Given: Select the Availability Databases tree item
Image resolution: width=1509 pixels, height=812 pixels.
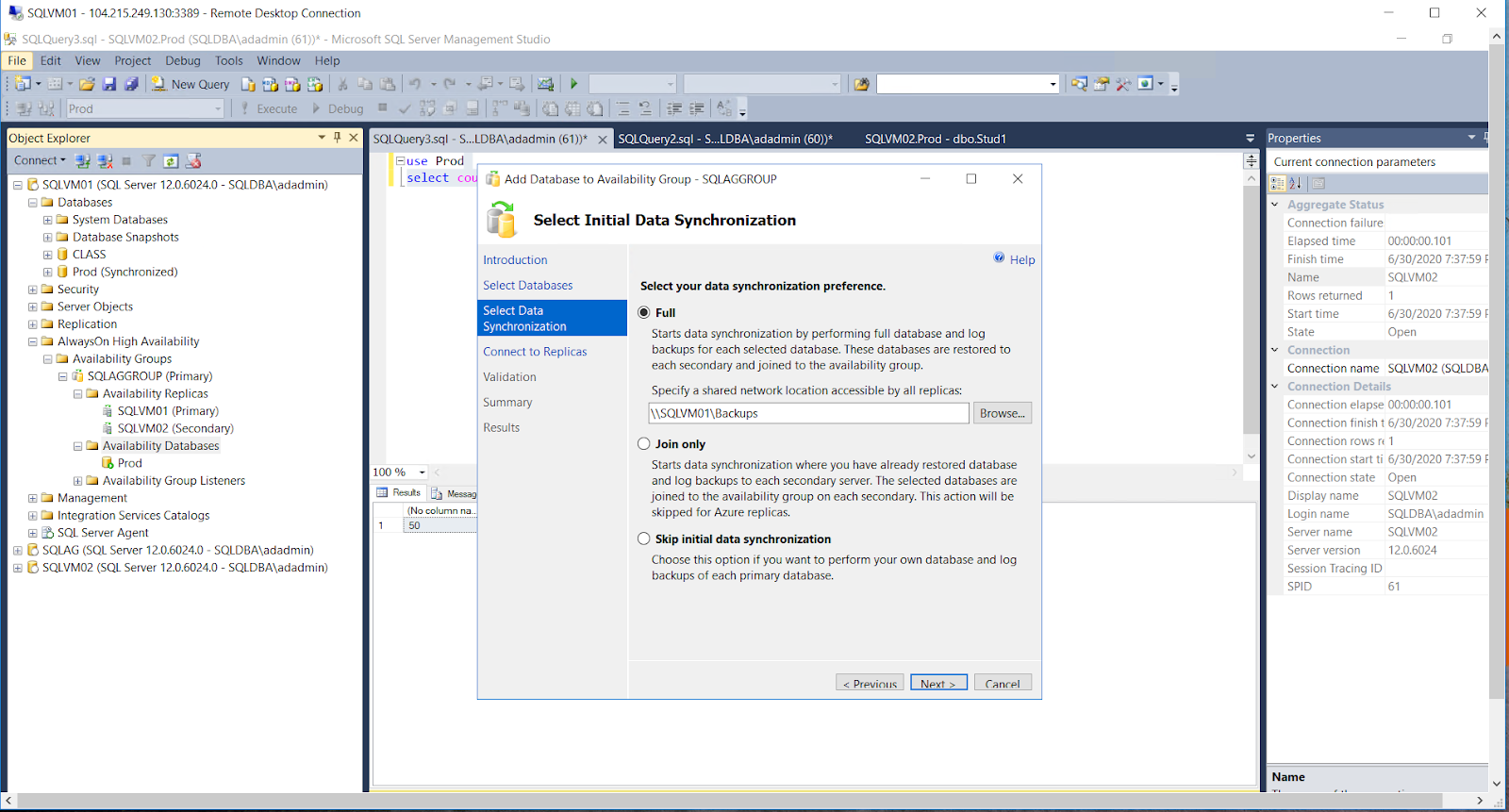Looking at the screenshot, I should click(160, 446).
